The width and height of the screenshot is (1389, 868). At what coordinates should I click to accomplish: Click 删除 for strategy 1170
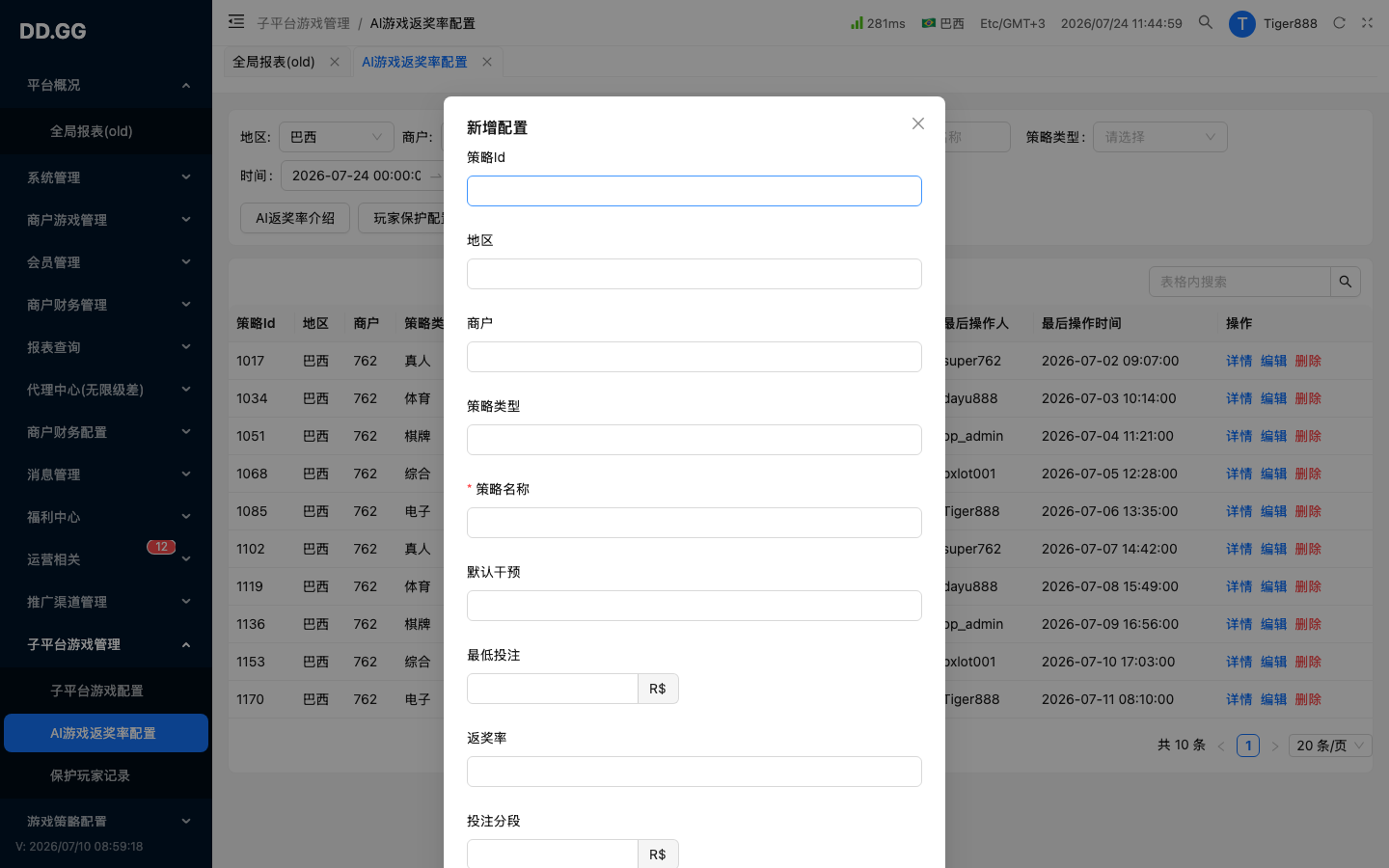(x=1308, y=699)
